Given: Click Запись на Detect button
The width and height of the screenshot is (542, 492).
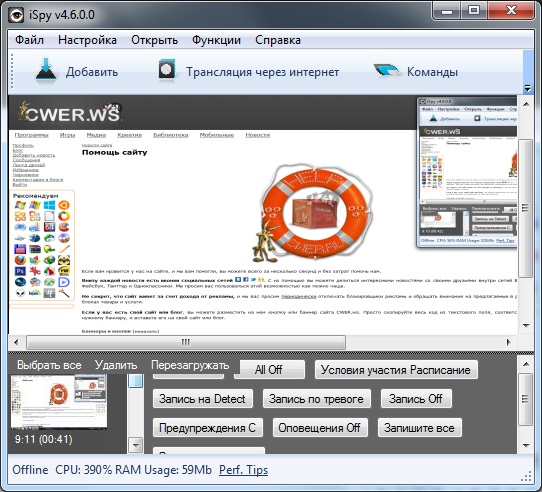Looking at the screenshot, I should 203,399.
